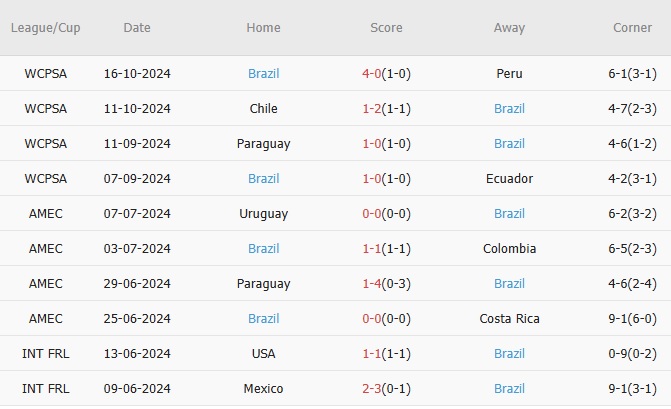Open the Ecuador away team link
671x409 pixels.
(x=509, y=179)
